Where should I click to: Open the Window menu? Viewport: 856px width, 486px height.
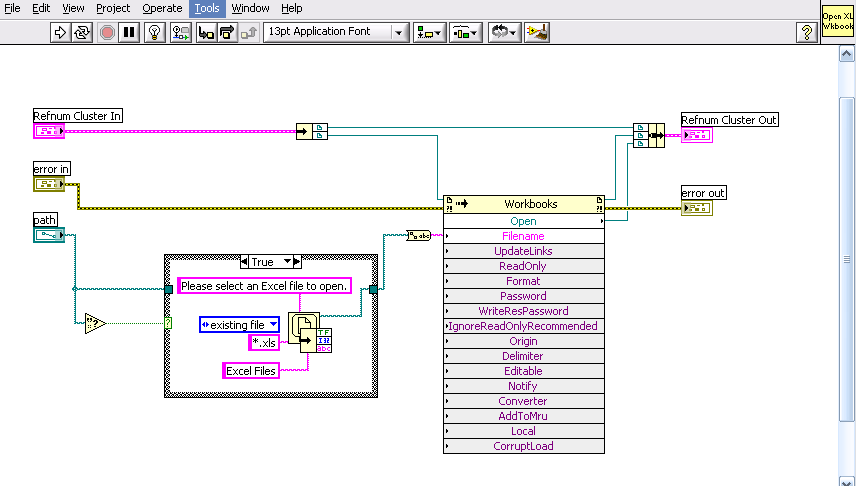coord(250,8)
